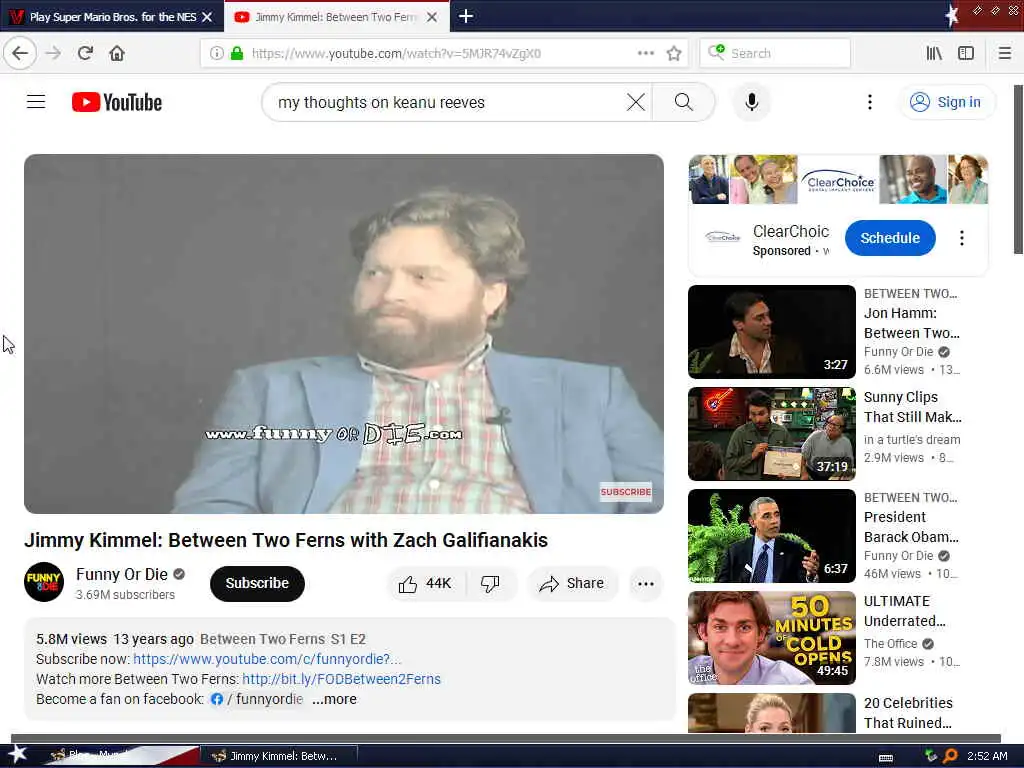Open the YouTube guide hamburger menu
1024x768 pixels.
pyautogui.click(x=36, y=102)
